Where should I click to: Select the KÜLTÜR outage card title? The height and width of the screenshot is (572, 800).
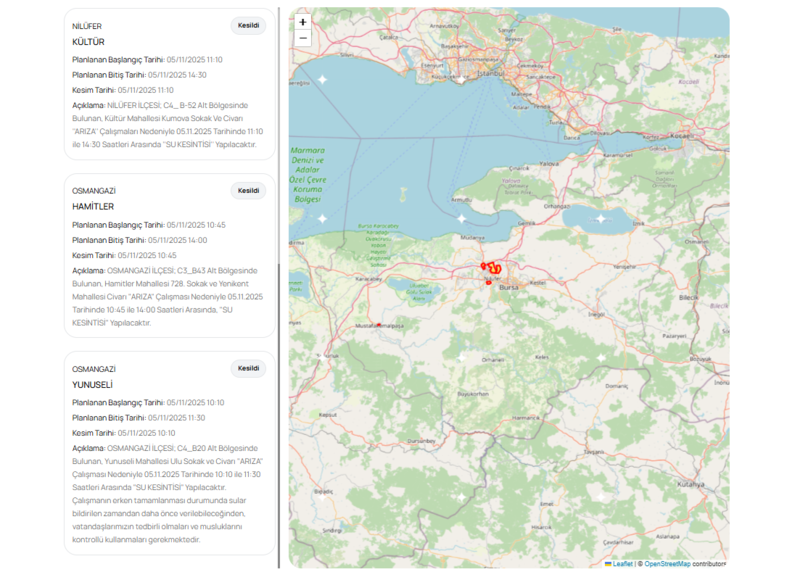click(x=88, y=42)
